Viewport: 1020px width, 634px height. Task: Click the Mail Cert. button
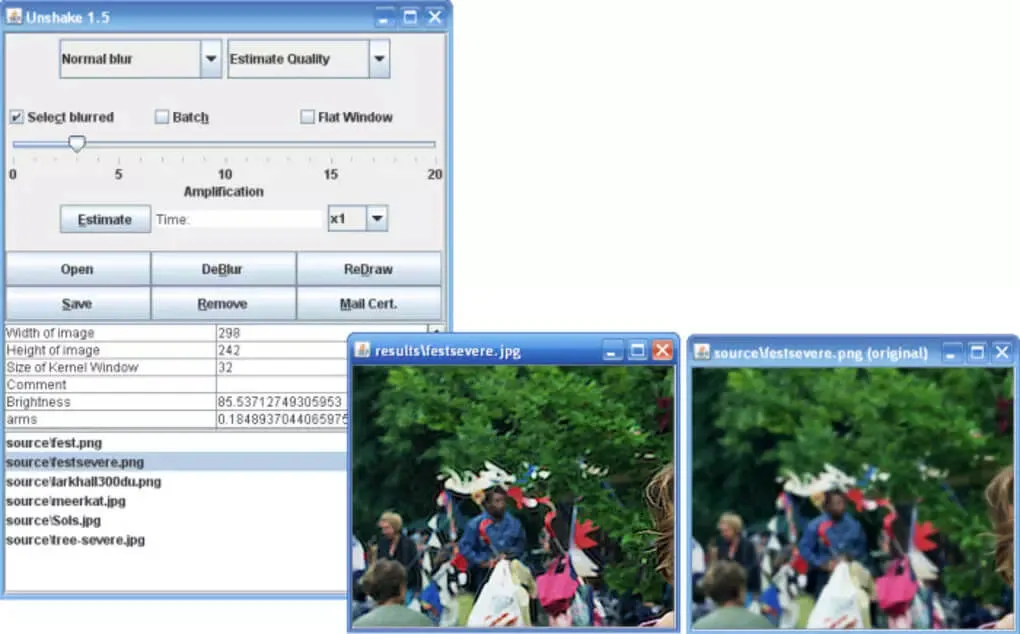(x=369, y=303)
